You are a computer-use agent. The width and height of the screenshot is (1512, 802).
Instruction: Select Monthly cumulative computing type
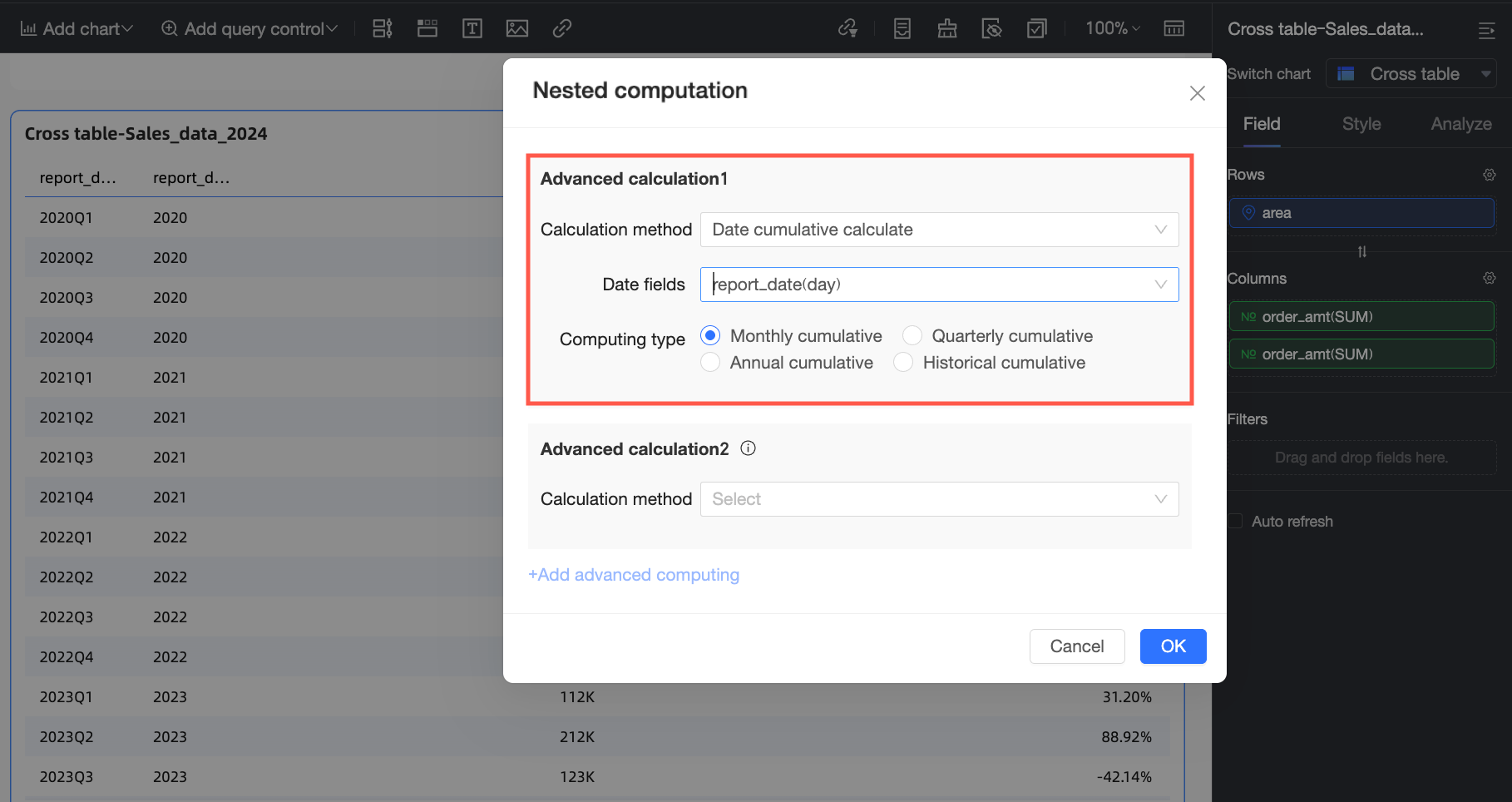710,336
